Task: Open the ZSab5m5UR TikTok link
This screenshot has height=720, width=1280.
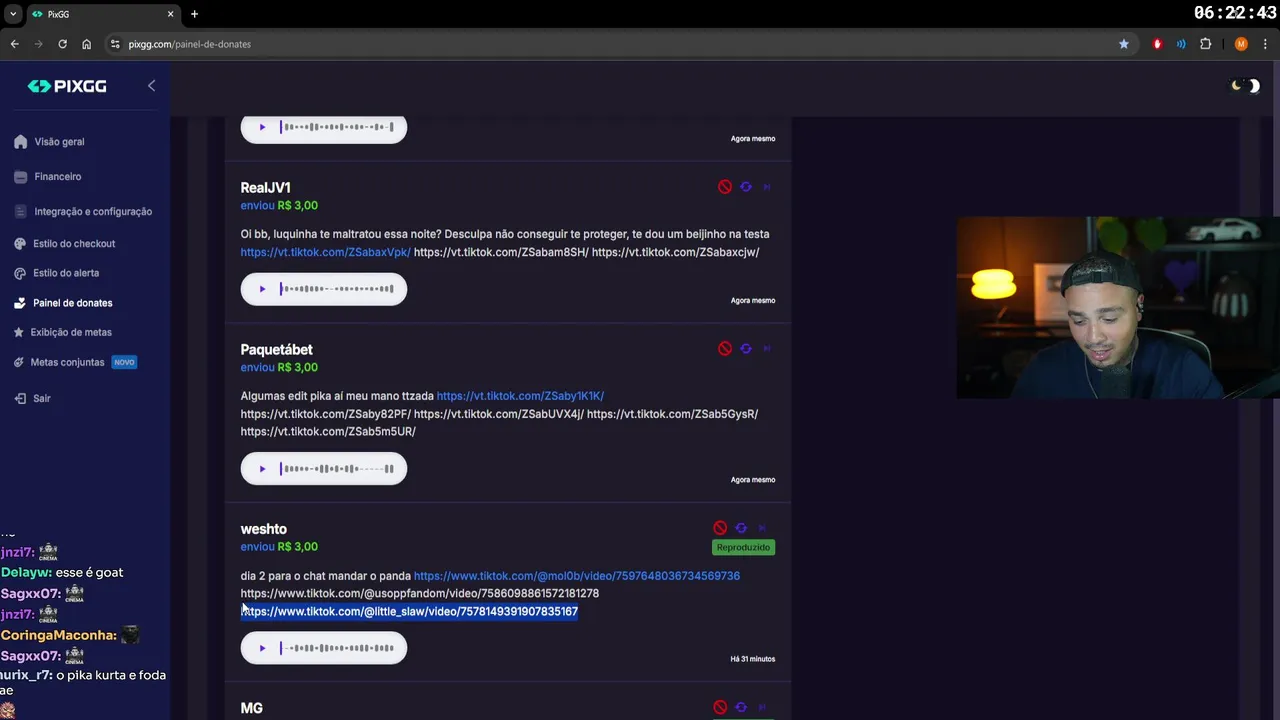Action: (x=328, y=432)
